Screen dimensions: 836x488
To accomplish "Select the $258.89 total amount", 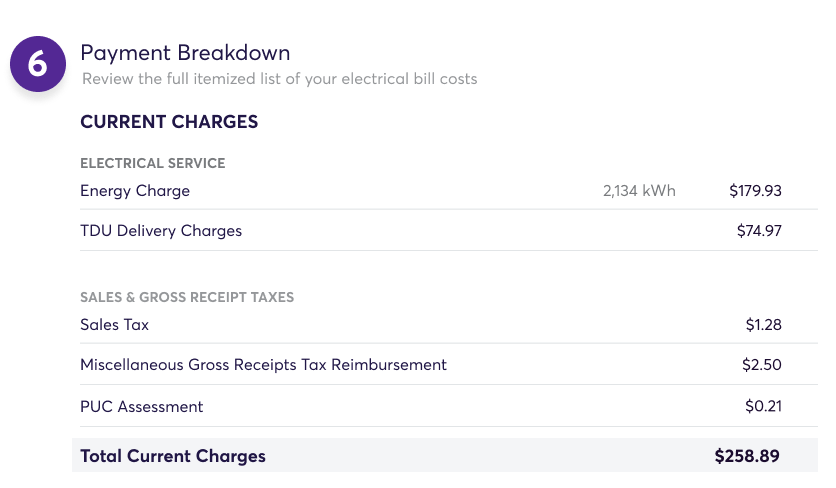I will pyautogui.click(x=746, y=456).
